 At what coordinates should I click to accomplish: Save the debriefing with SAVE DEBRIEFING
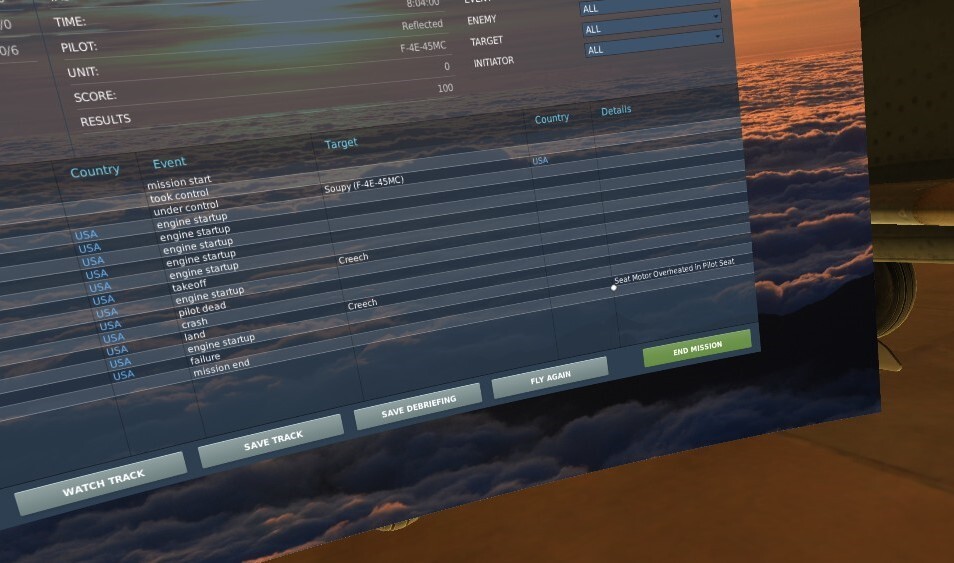(417, 406)
